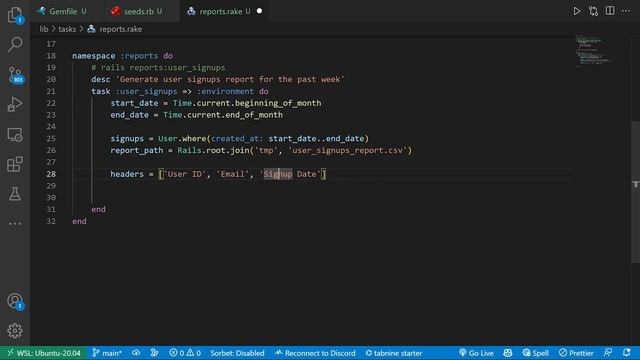
Task: Open Source Control view with pending changes
Action: point(15,75)
